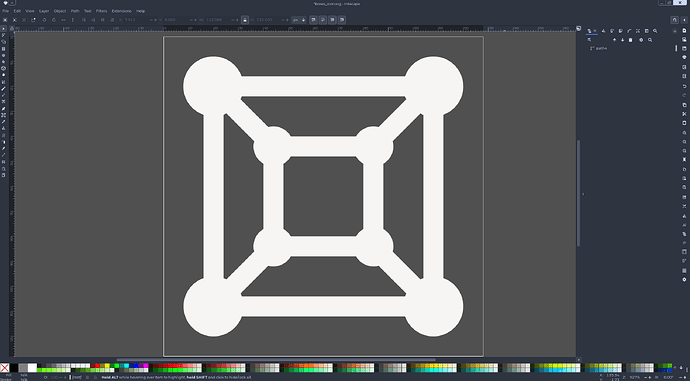Click the Undo icon in right command bar

684,86
